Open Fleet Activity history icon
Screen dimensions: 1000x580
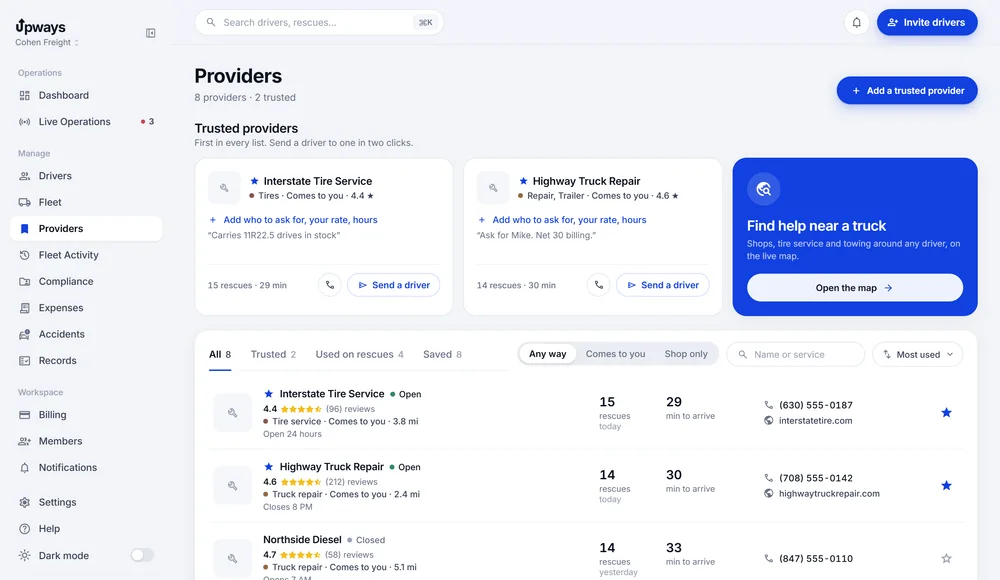tap(24, 255)
